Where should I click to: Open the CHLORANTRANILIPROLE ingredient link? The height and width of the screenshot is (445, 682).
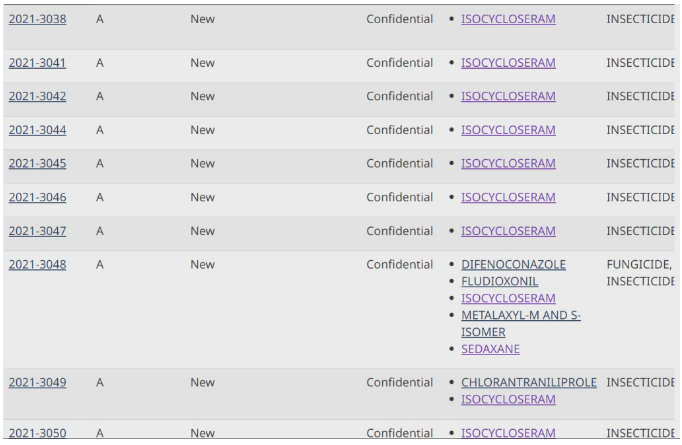pos(528,382)
